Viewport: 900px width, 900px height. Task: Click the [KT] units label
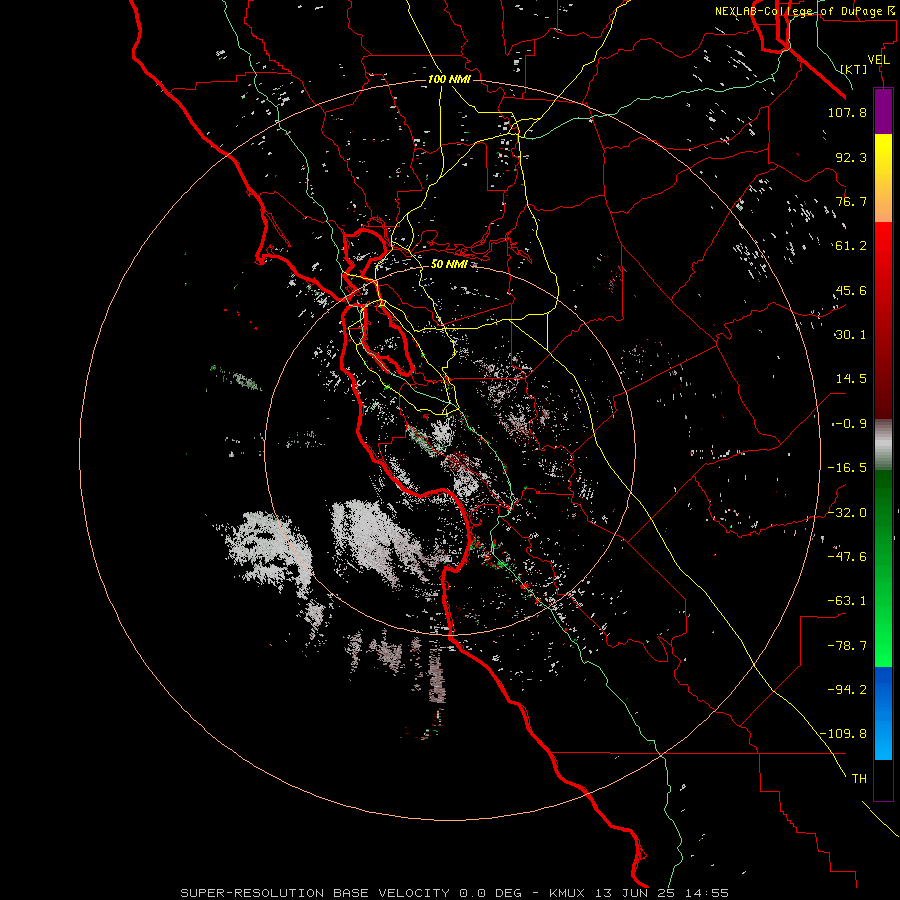click(x=854, y=69)
